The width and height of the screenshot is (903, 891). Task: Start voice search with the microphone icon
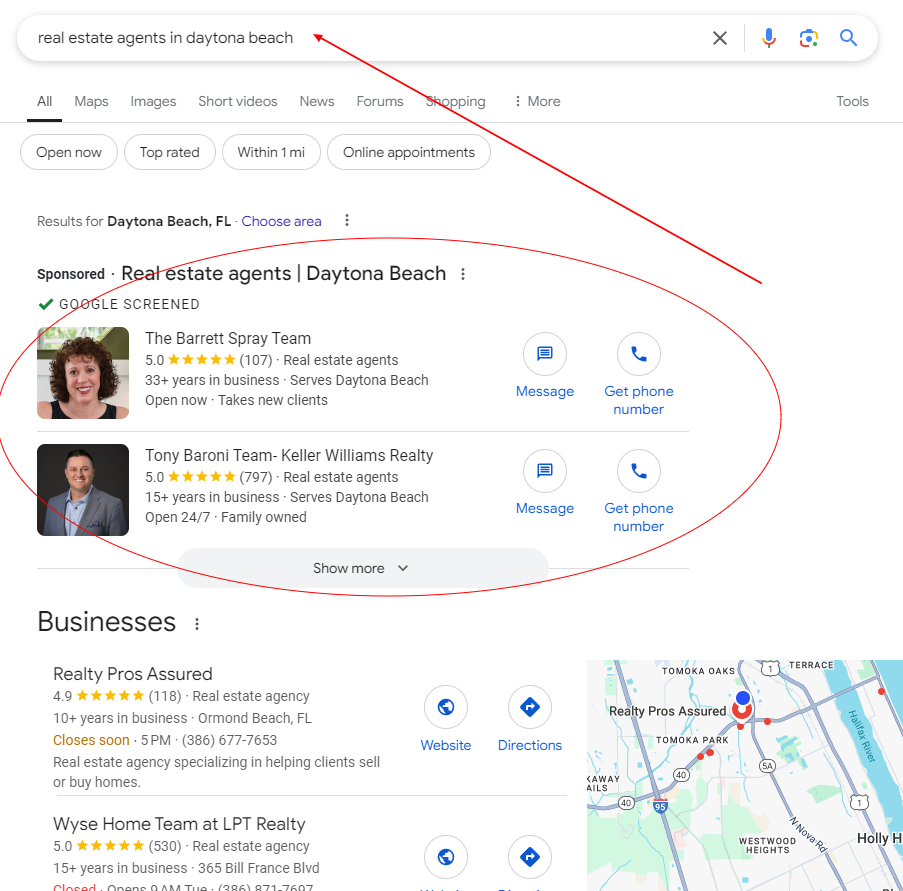pyautogui.click(x=768, y=38)
